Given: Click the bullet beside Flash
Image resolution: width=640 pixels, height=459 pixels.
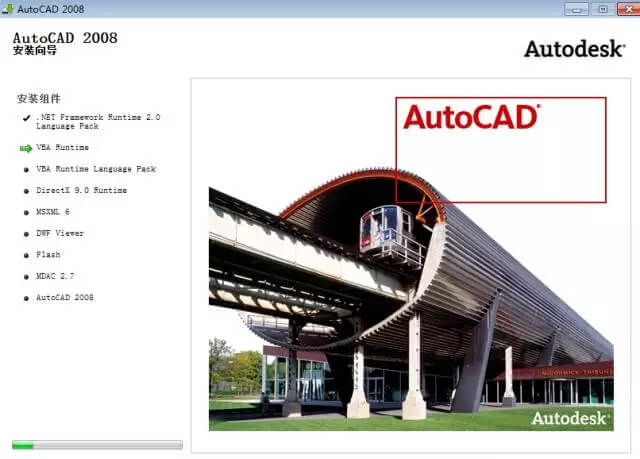Looking at the screenshot, I should tap(27, 255).
